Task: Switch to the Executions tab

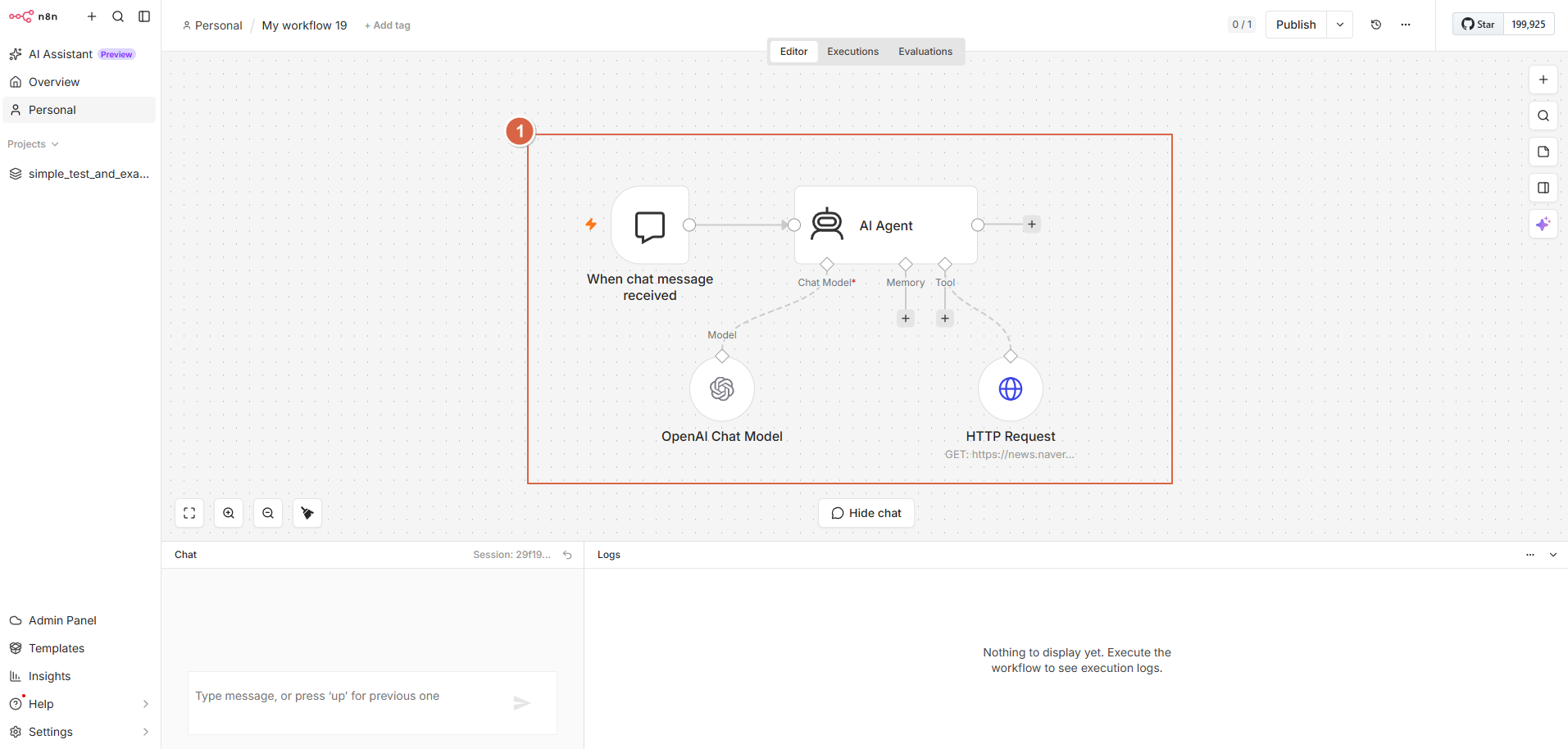Action: pos(852,52)
